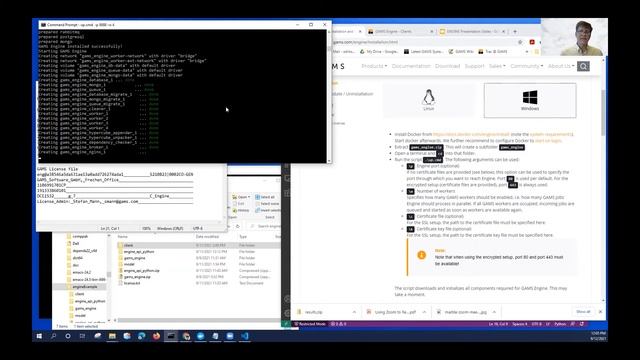
Task: Click VS Code settings gear icon
Action: (x=287, y=313)
